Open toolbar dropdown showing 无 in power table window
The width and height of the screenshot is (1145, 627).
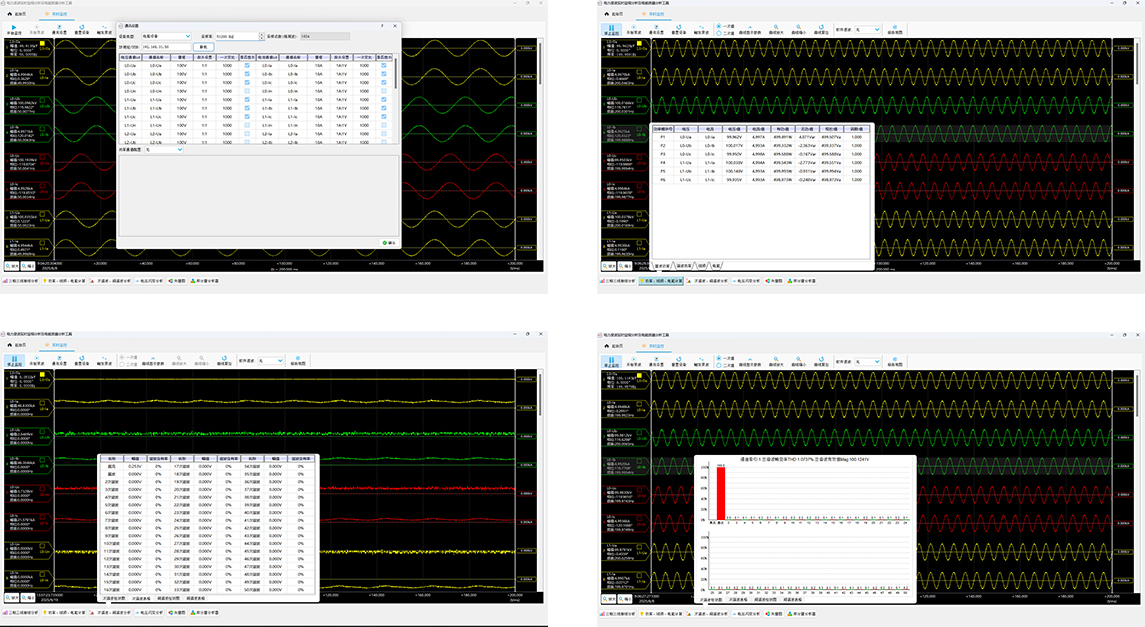tap(868, 30)
